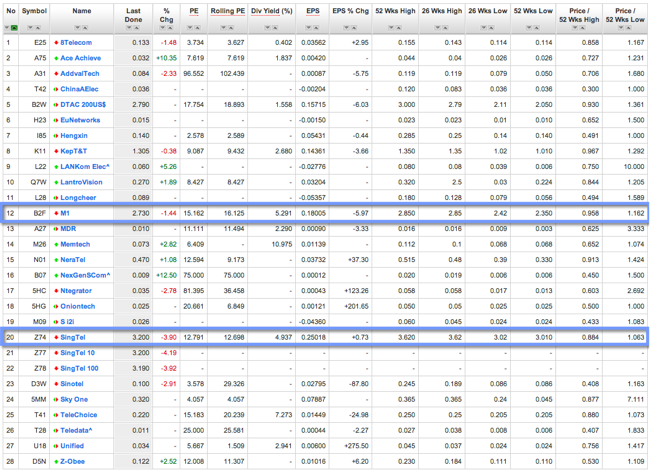Open the SingTel stock link in row 20
The width and height of the screenshot is (650, 472).
(73, 337)
